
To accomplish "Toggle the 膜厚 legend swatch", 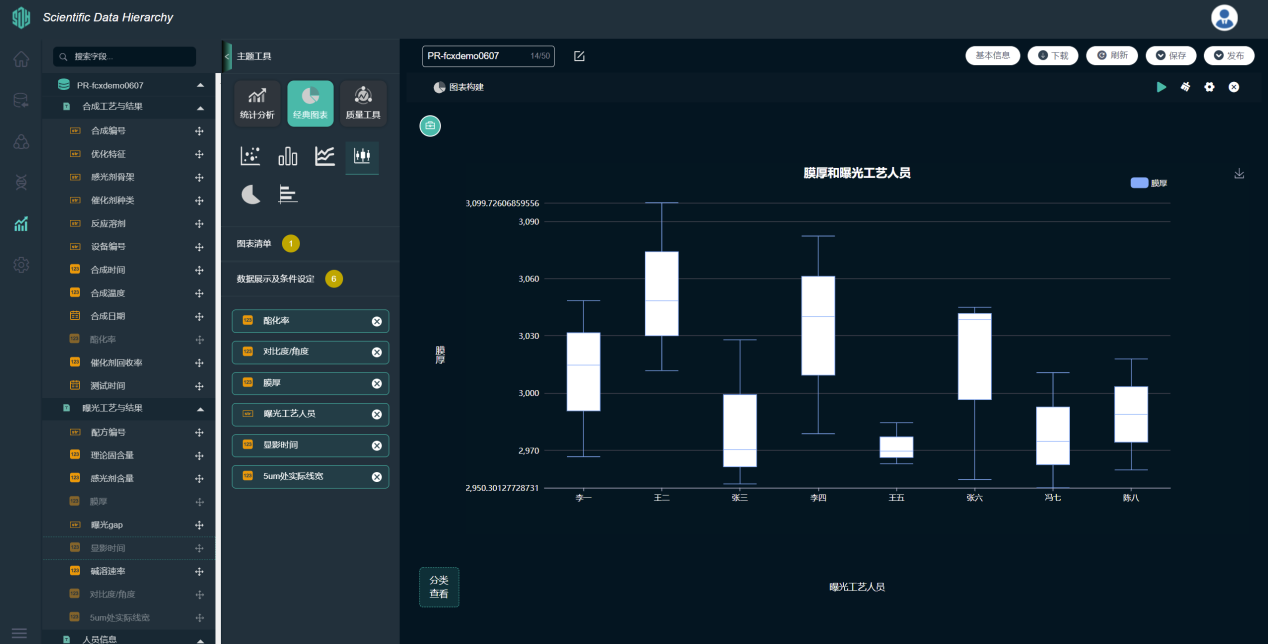I will pyautogui.click(x=1139, y=183).
